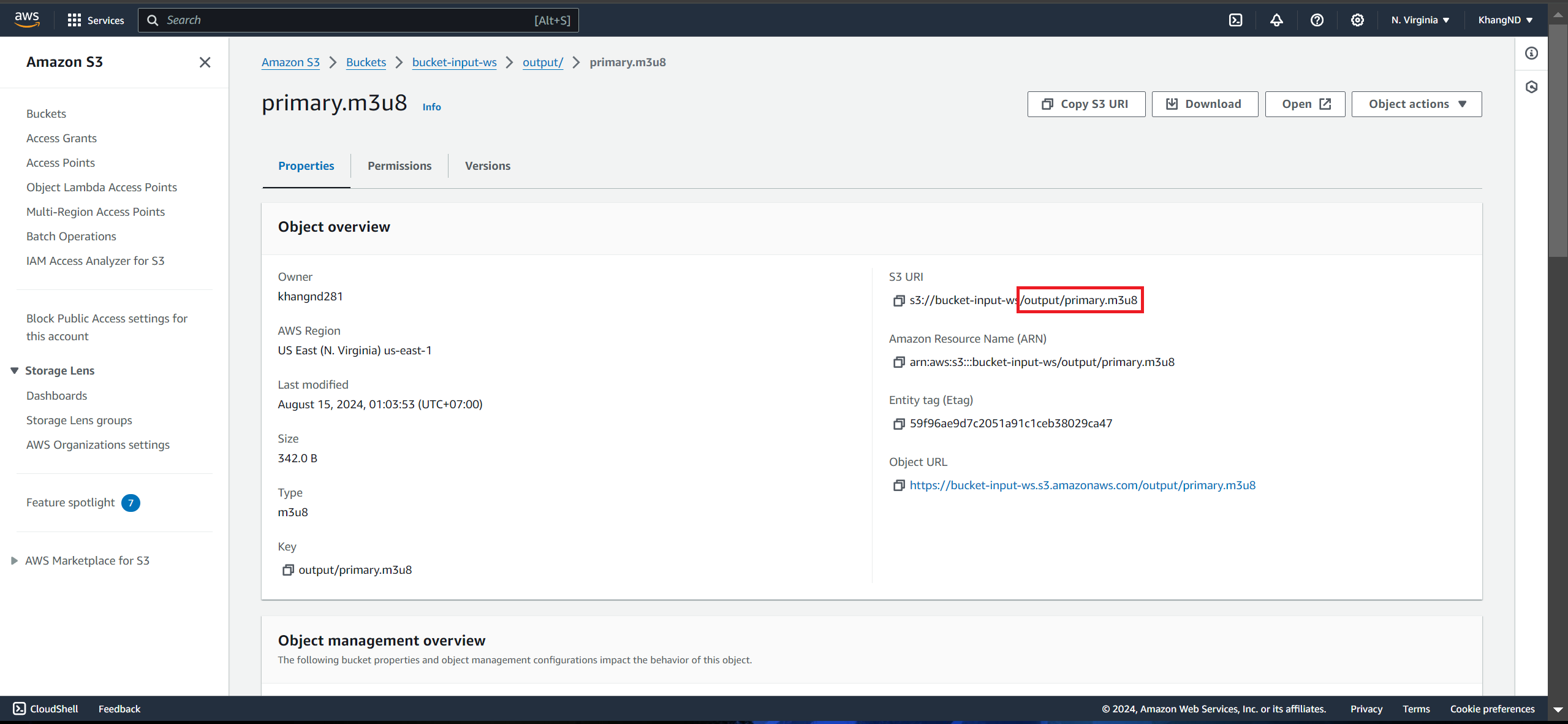The width and height of the screenshot is (1568, 724).
Task: Click the Last modified date value
Action: 380,405
